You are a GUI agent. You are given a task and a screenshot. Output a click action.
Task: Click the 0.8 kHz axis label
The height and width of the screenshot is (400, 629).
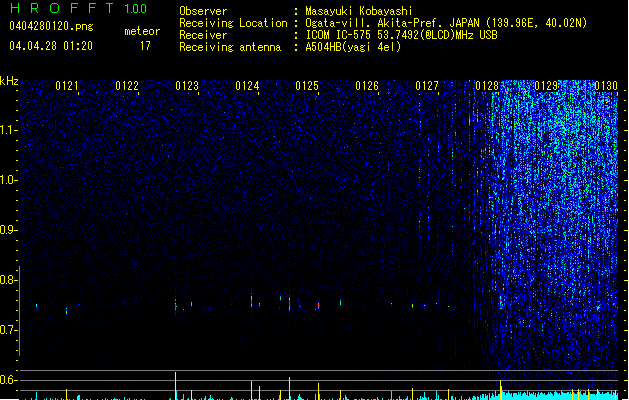(x=8, y=280)
